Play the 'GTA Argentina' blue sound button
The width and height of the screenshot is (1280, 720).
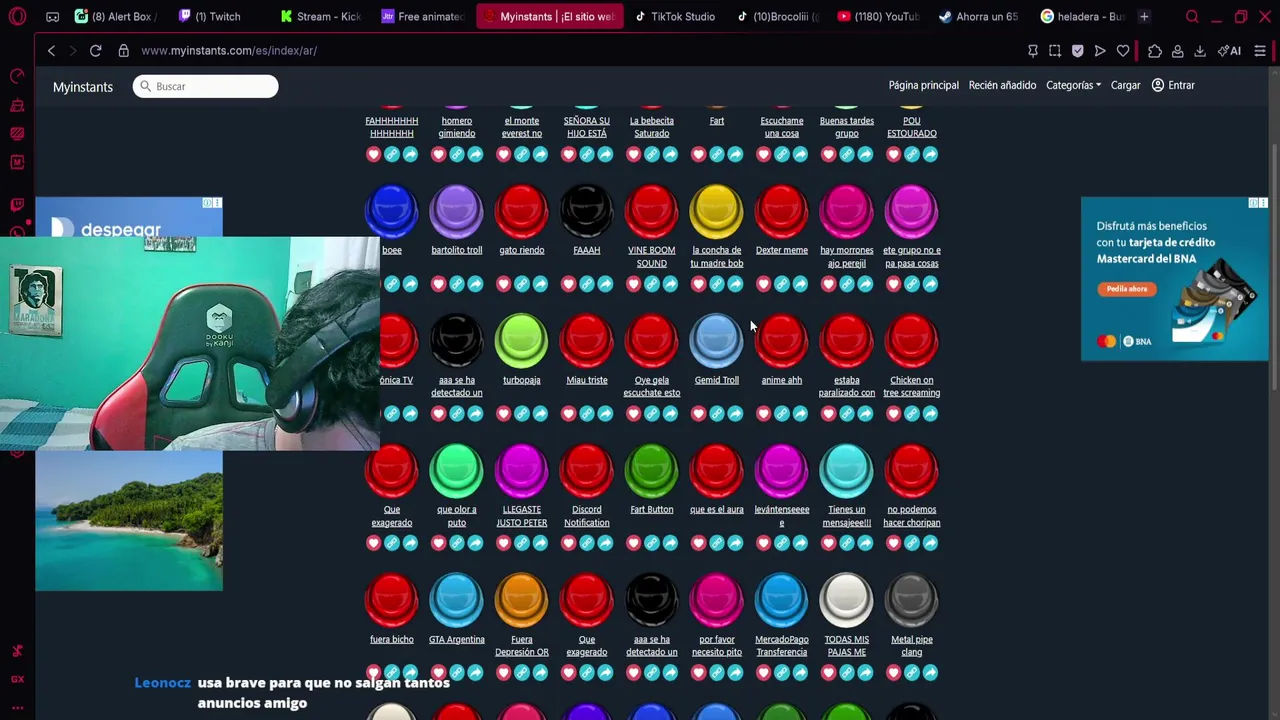[x=456, y=601]
